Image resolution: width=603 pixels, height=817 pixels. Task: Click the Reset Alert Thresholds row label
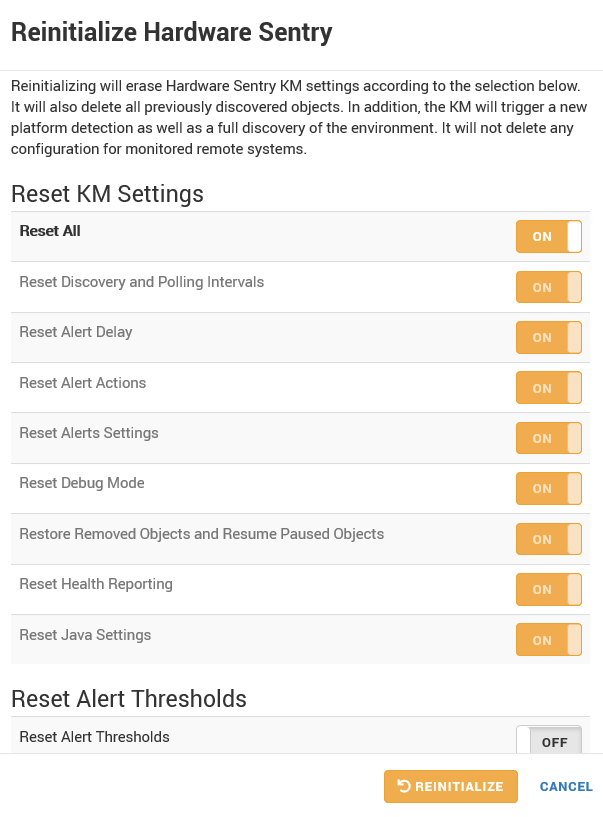click(x=94, y=737)
